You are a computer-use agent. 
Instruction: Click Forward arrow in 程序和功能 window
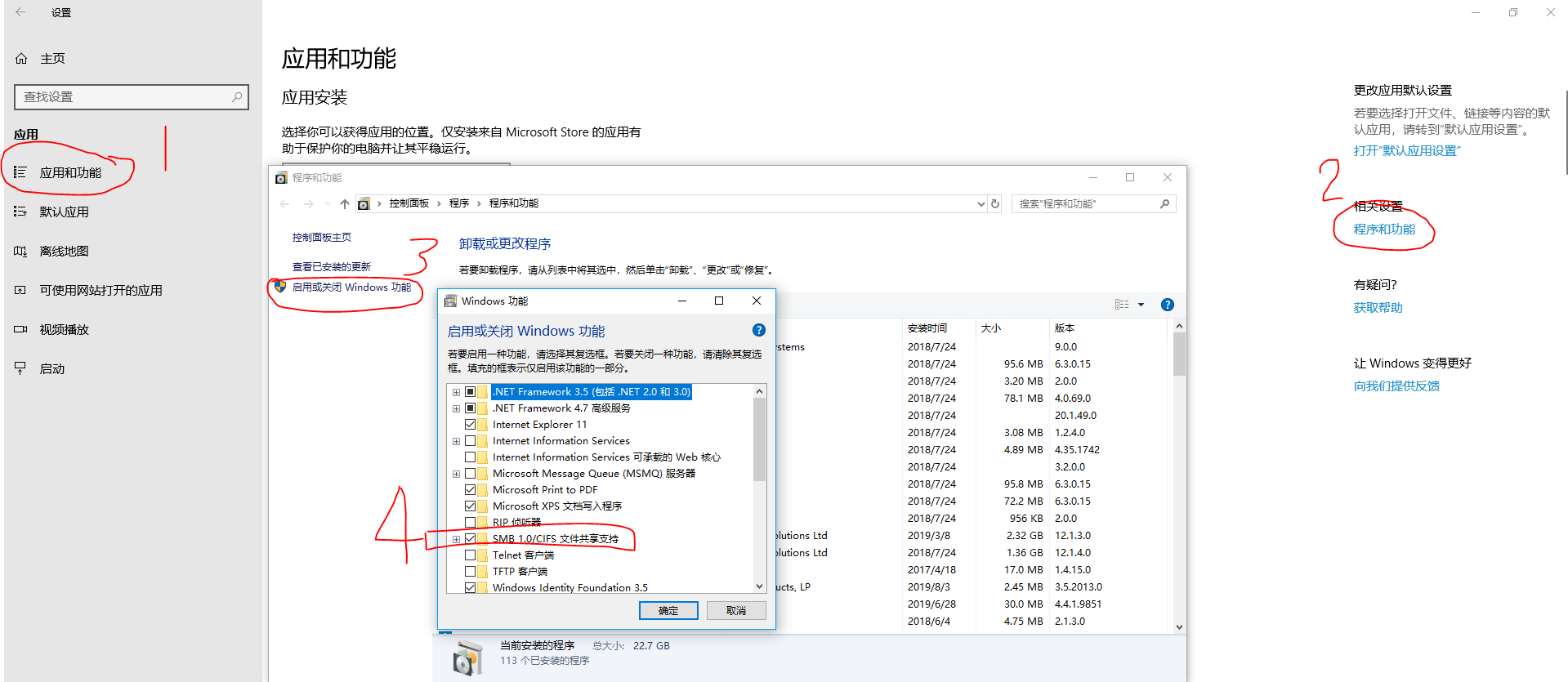[x=309, y=204]
